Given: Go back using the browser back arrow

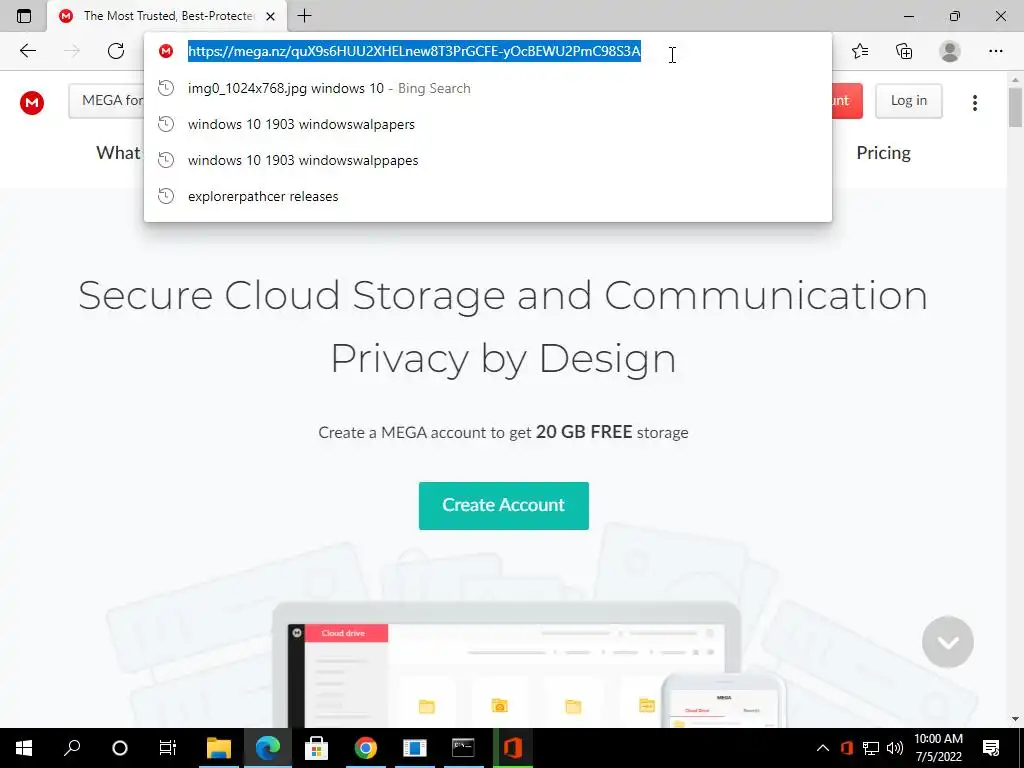Looking at the screenshot, I should 27,51.
